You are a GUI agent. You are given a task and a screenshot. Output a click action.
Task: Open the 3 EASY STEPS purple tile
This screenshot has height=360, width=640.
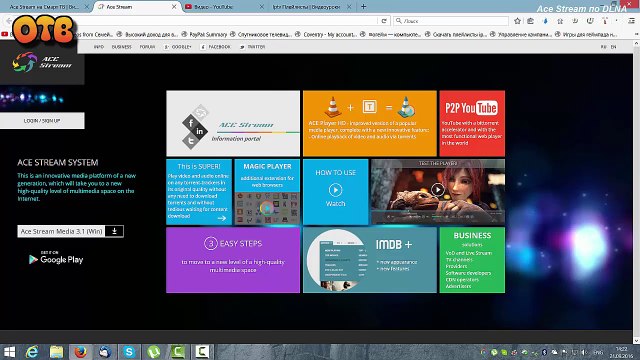tap(233, 260)
